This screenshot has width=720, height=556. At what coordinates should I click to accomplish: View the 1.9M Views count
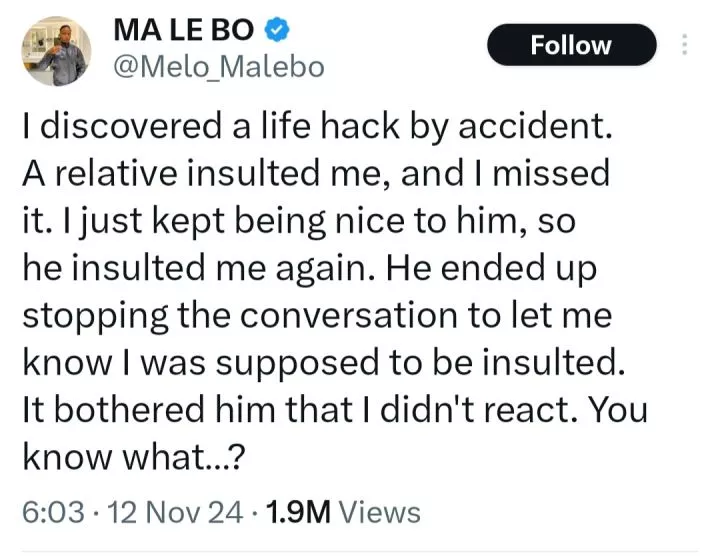click(299, 513)
